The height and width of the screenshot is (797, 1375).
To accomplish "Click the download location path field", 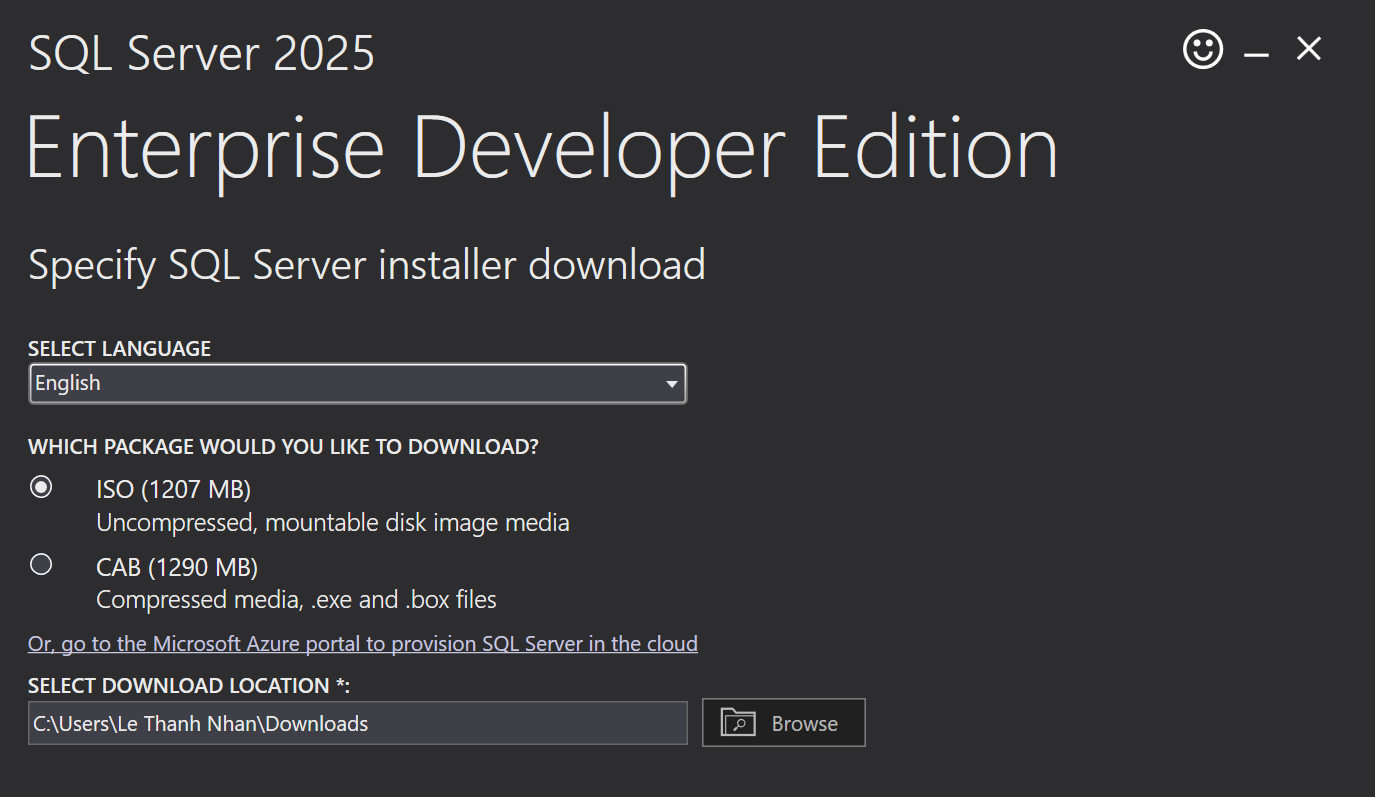I will tap(357, 724).
